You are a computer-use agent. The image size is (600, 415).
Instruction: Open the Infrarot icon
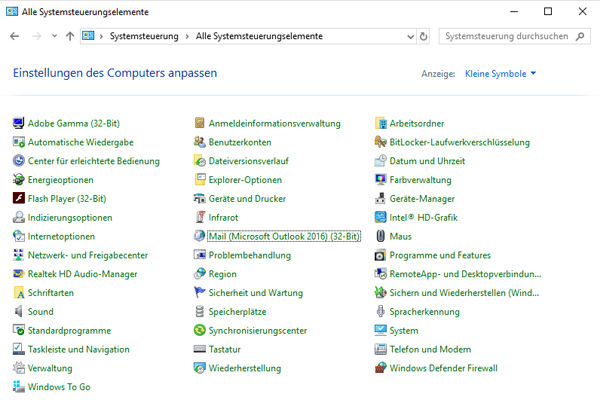coord(199,217)
